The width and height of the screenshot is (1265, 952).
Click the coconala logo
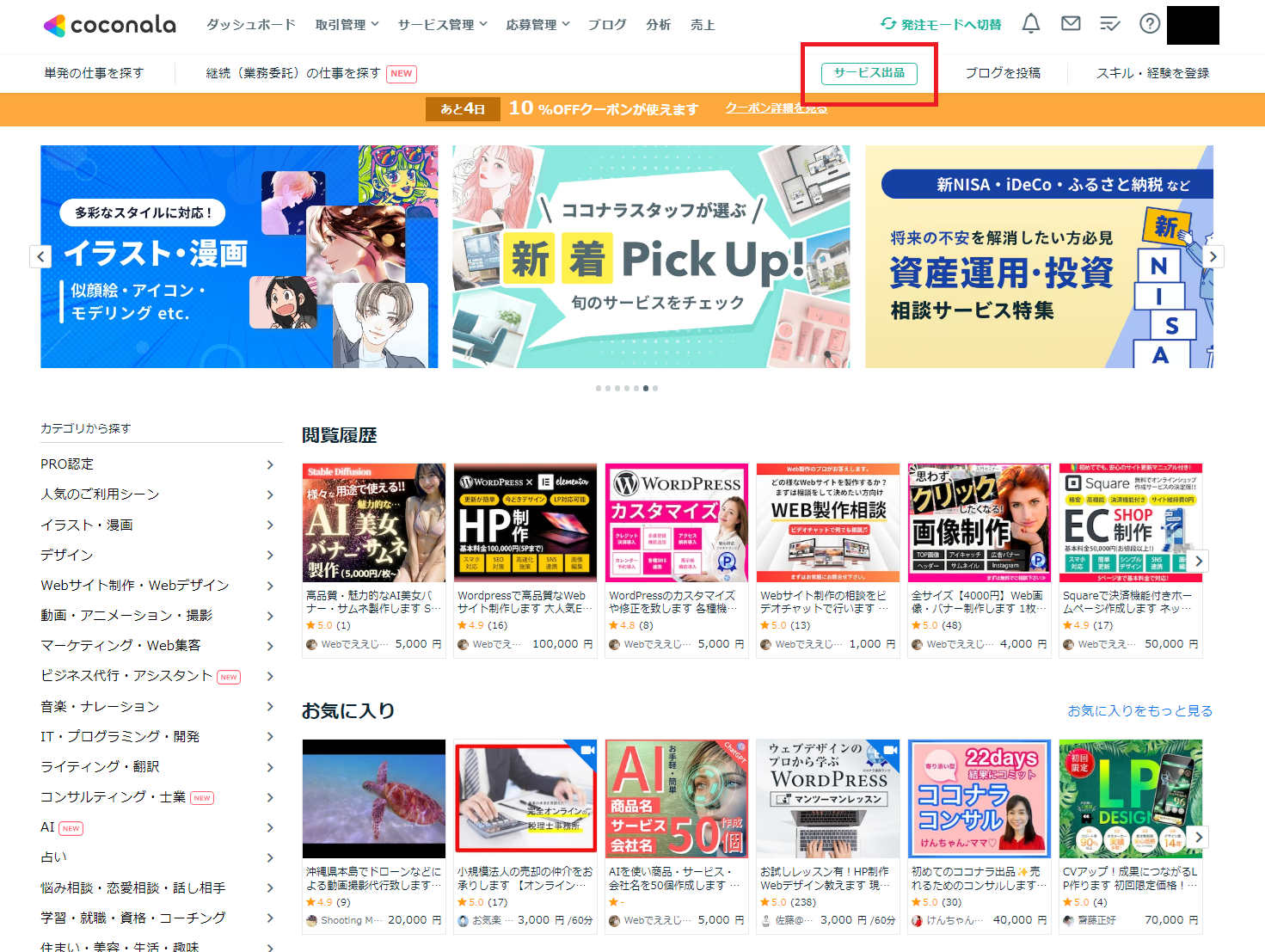[x=110, y=25]
